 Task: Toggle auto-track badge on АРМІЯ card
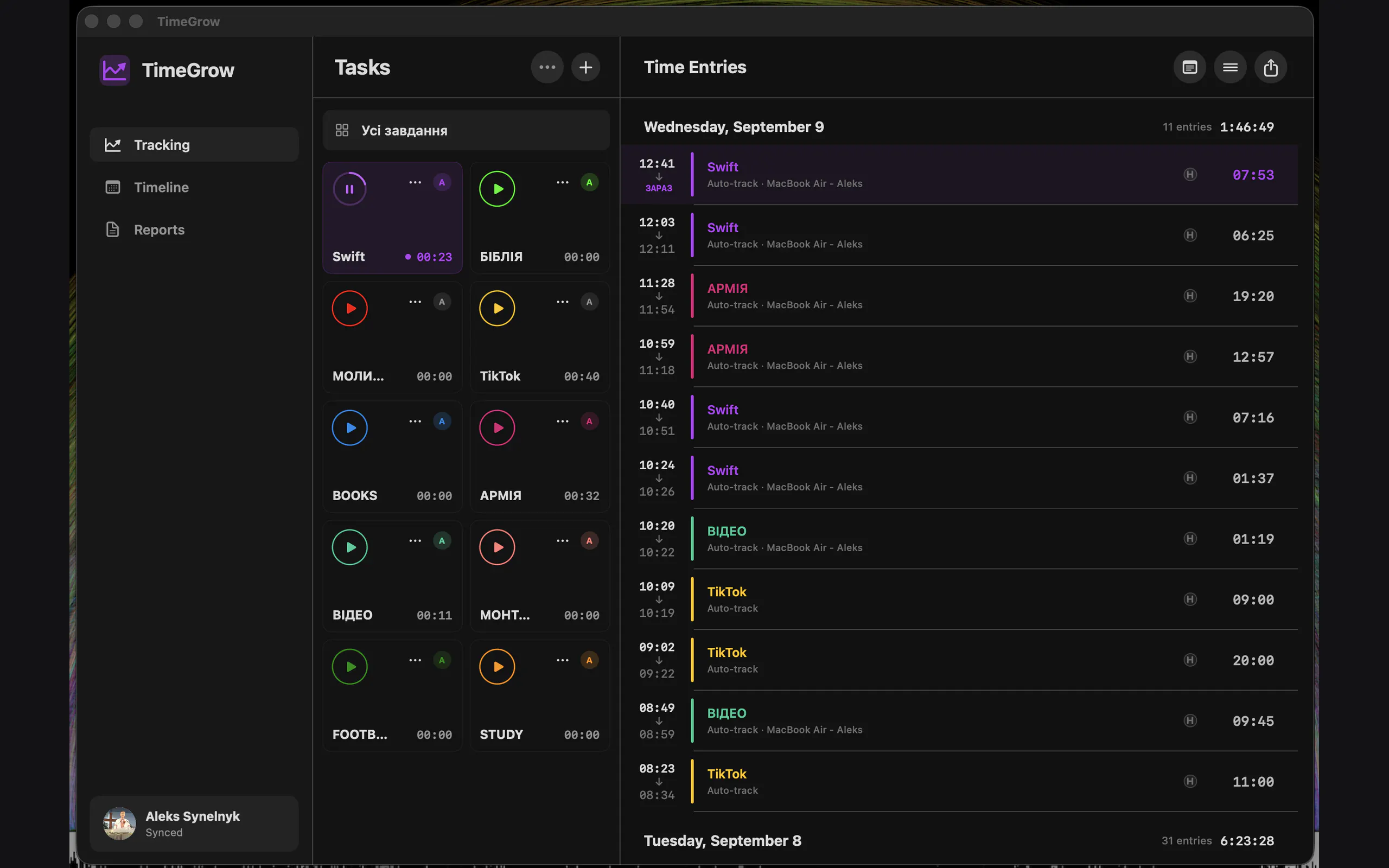click(589, 422)
